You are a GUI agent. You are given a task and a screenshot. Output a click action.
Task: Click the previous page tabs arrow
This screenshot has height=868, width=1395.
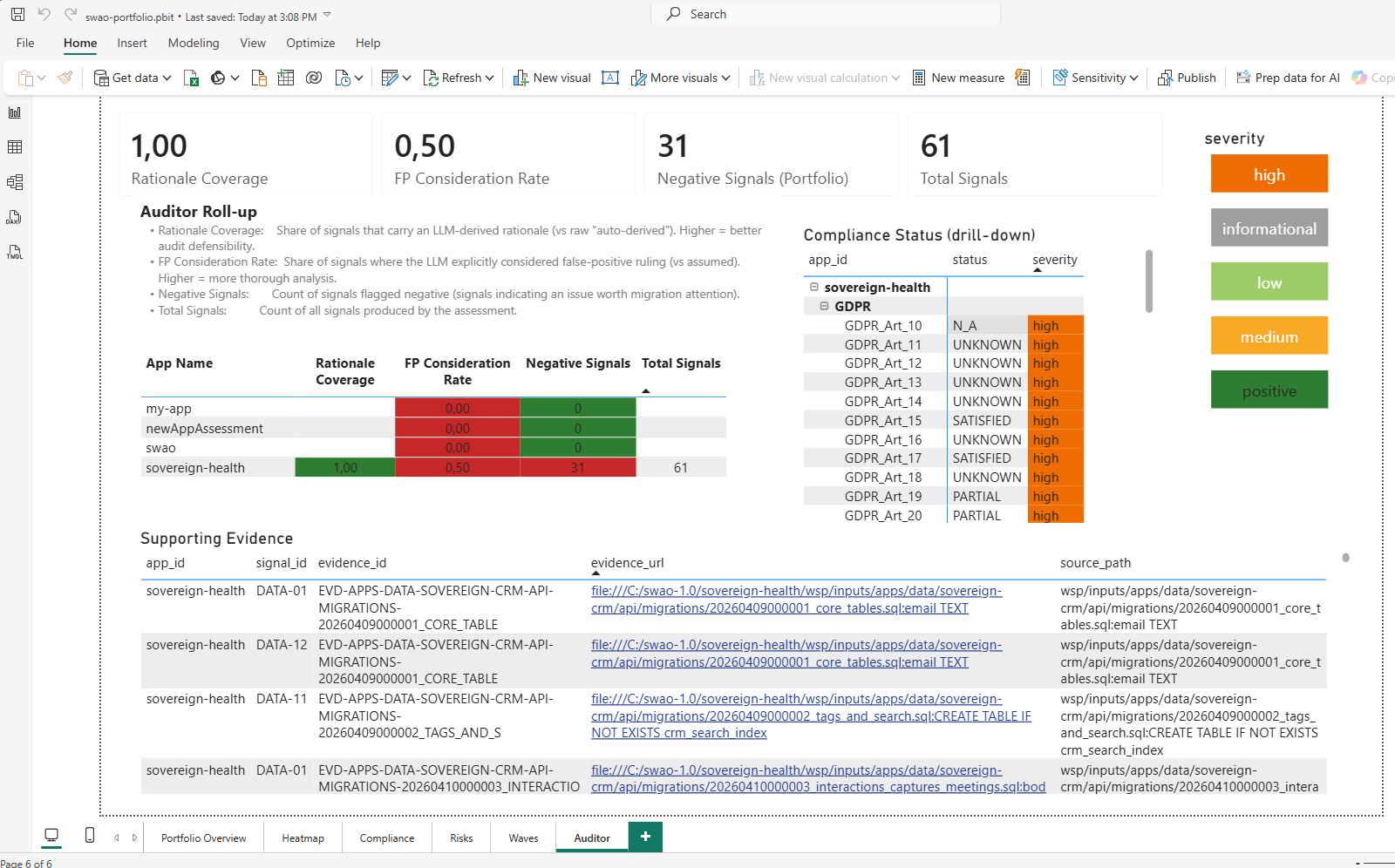117,837
